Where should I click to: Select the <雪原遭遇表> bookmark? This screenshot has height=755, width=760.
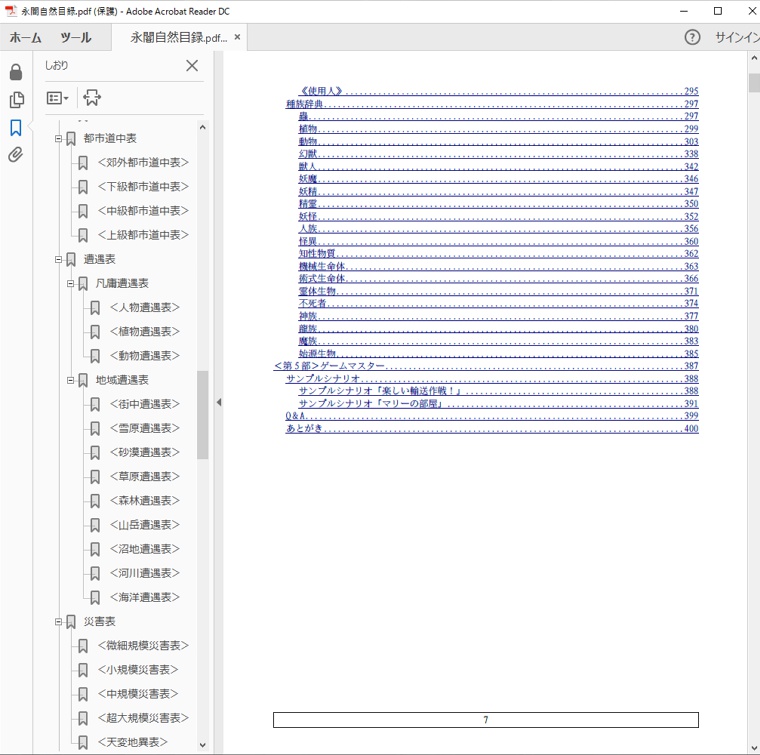point(144,428)
